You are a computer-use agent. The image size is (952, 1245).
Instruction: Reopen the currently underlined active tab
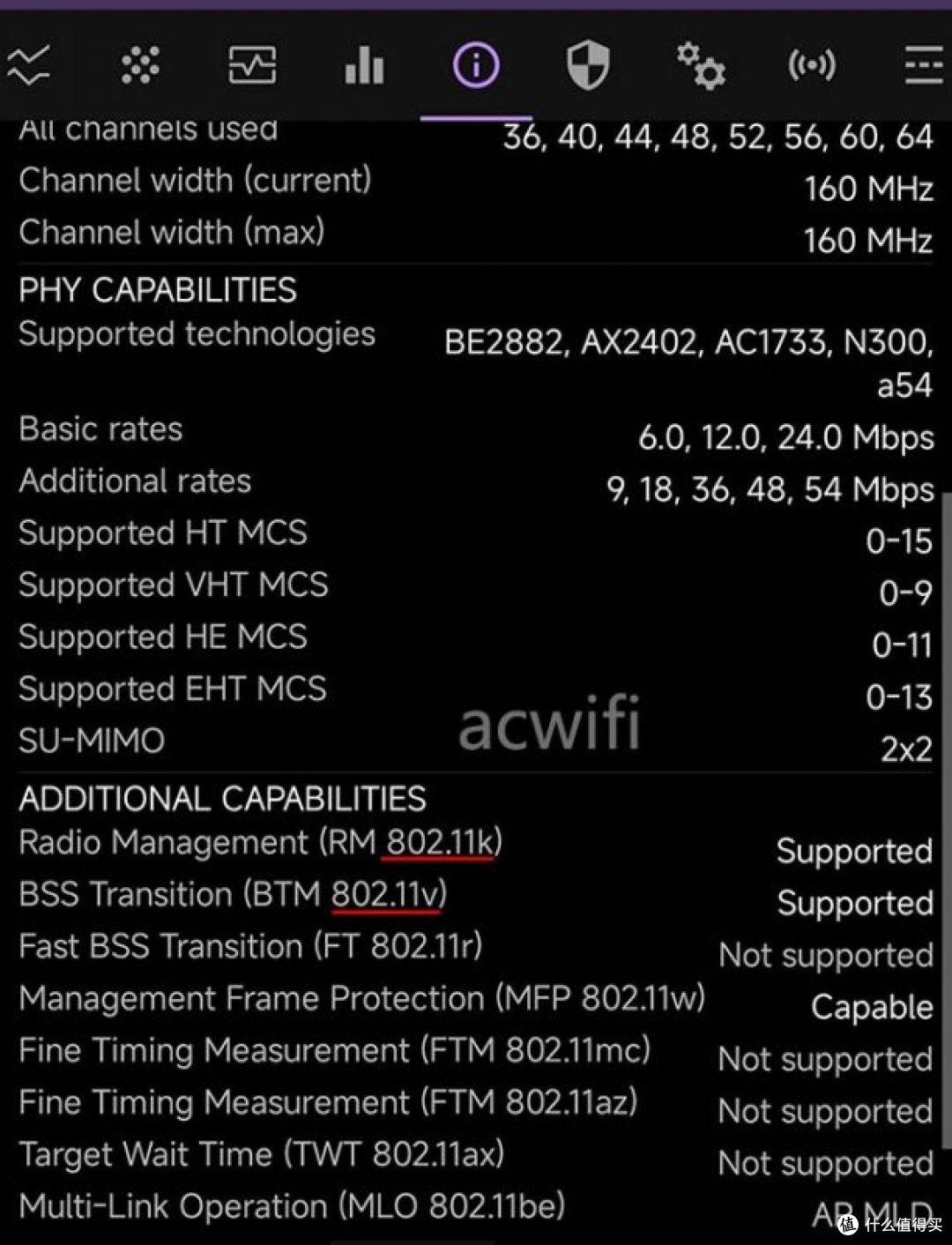[475, 64]
